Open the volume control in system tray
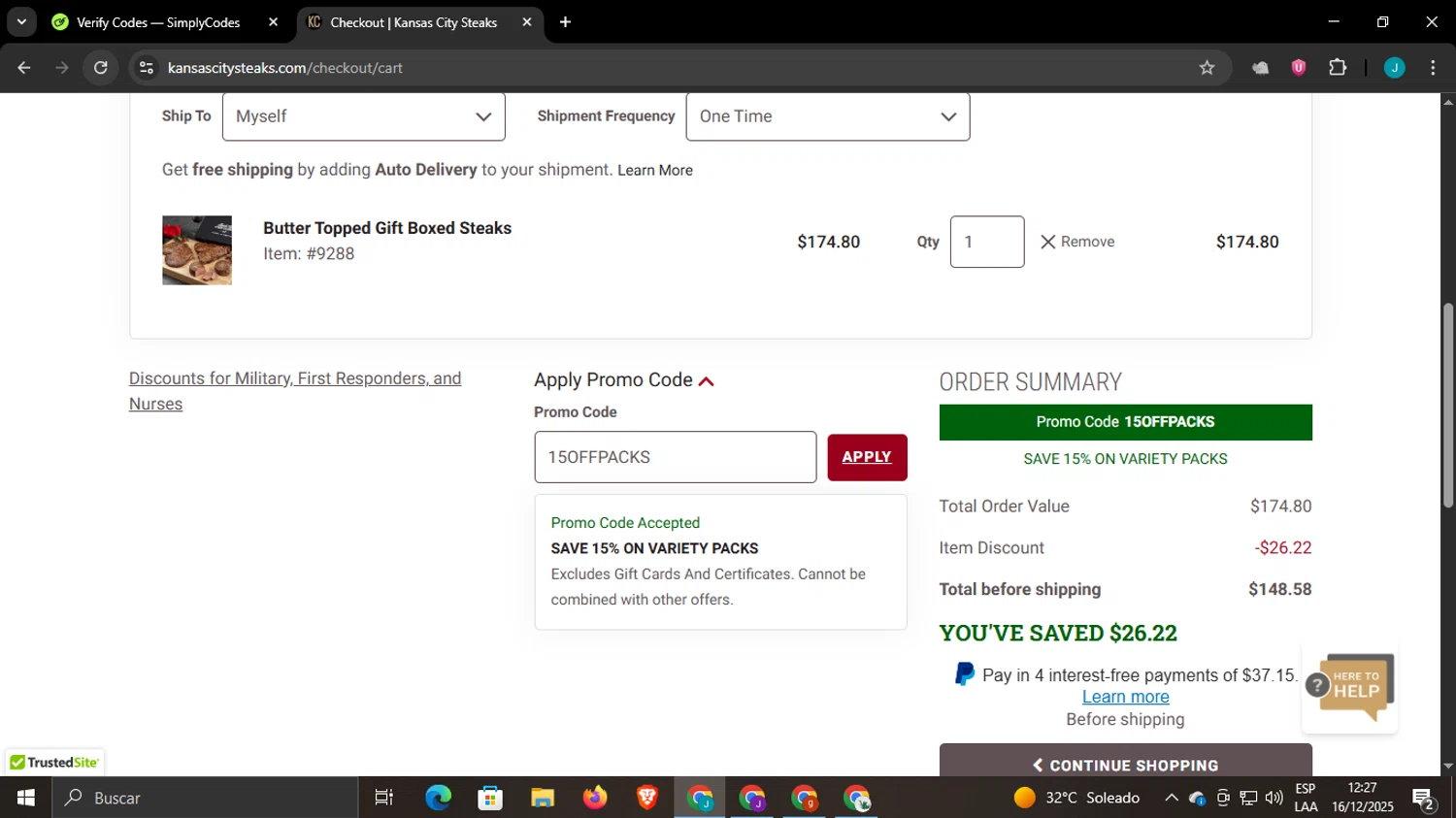1456x818 pixels. pos(1274,798)
